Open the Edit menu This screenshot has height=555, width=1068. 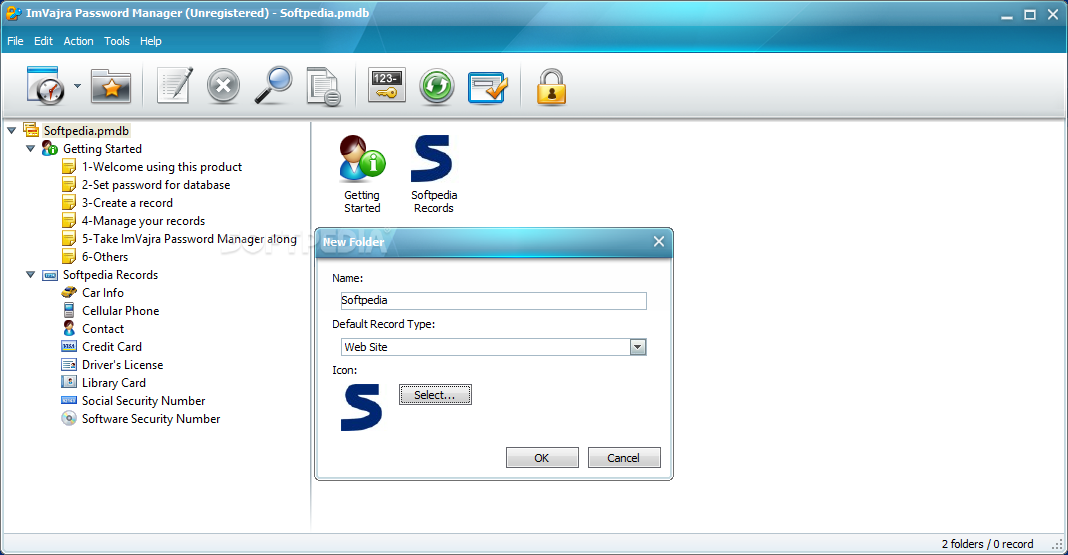tap(43, 41)
